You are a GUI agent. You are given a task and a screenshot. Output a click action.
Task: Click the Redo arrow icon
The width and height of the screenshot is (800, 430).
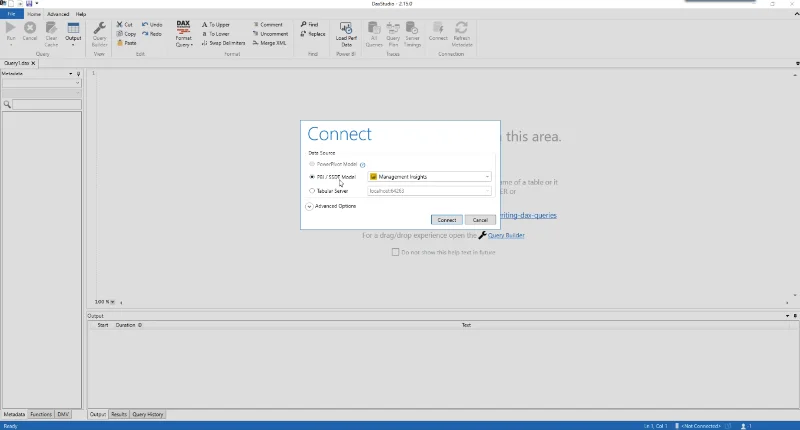145,34
